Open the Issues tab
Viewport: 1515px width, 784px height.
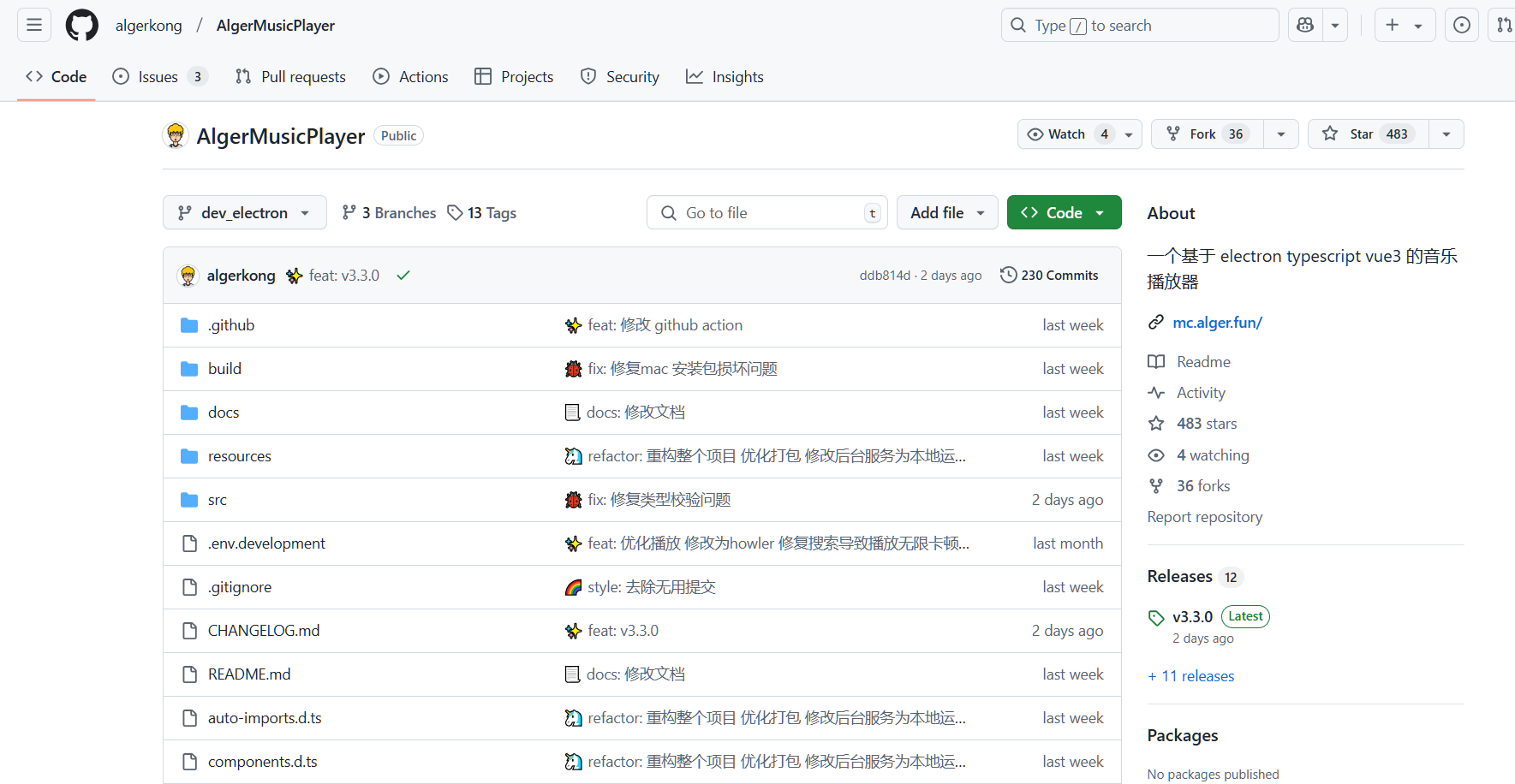click(x=159, y=77)
